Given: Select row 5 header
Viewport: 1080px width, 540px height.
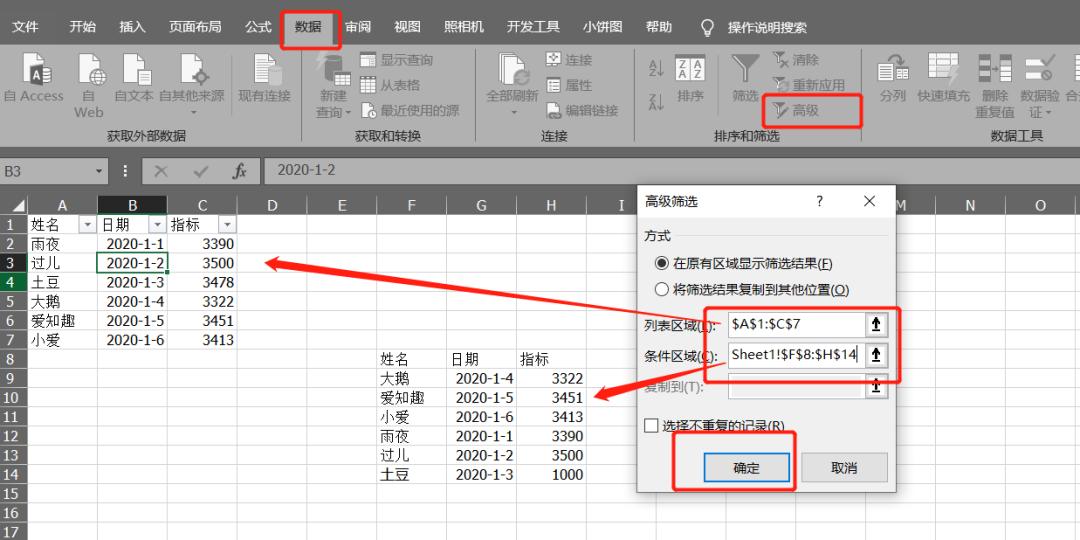Looking at the screenshot, I should [13, 302].
